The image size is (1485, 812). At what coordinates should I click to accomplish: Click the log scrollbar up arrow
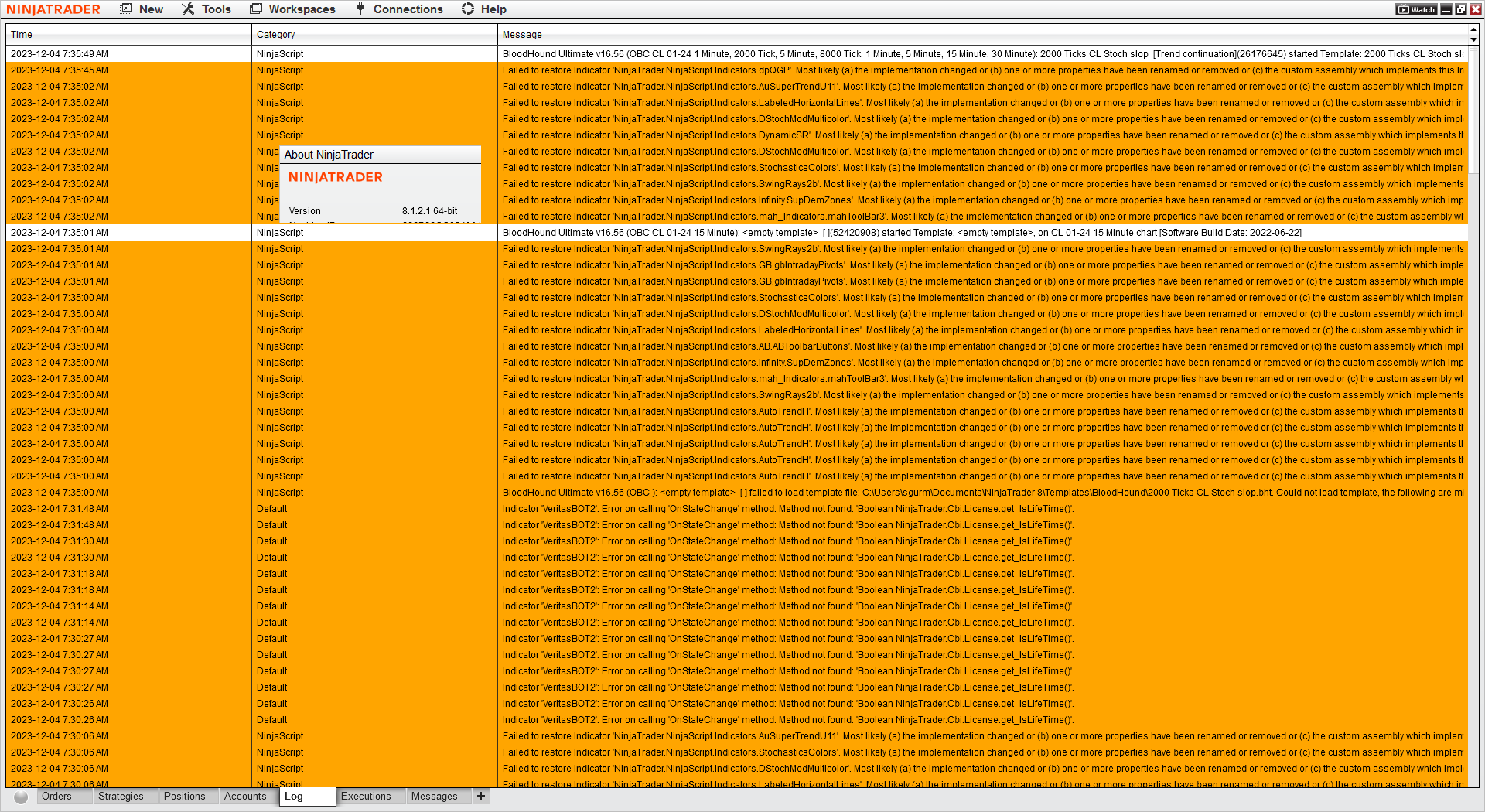pyautogui.click(x=1473, y=29)
